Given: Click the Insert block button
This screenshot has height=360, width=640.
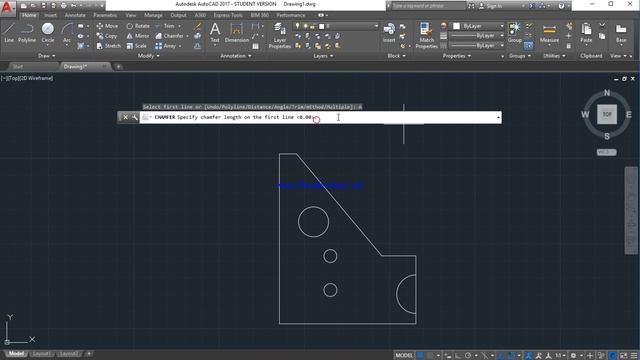Looking at the screenshot, I should pyautogui.click(x=389, y=33).
